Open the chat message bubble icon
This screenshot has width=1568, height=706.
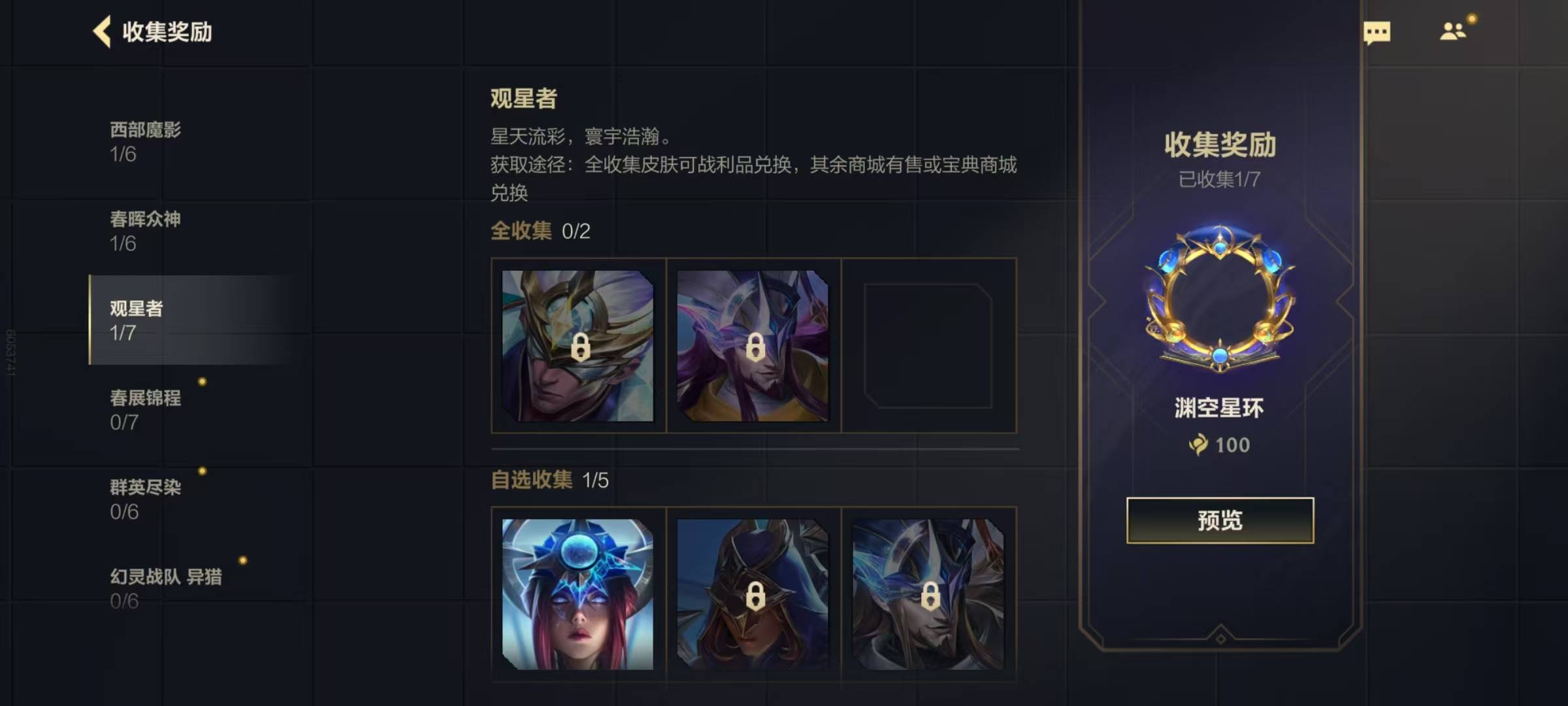click(1377, 33)
